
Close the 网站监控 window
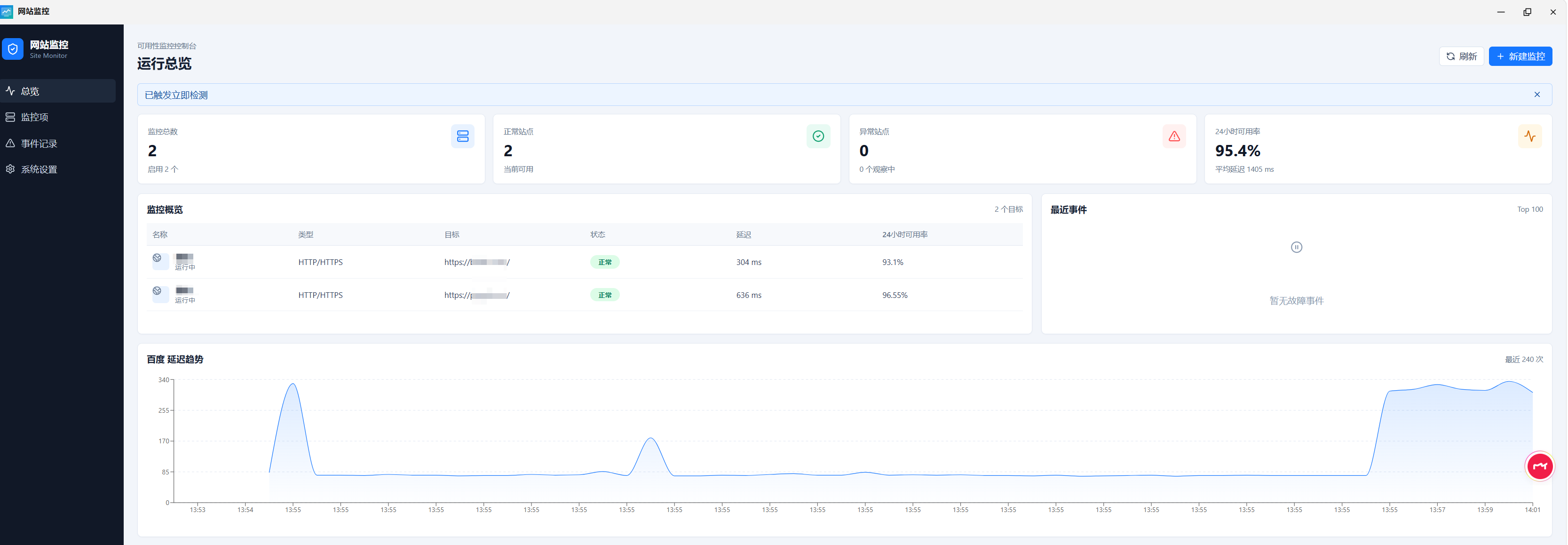click(x=1553, y=12)
